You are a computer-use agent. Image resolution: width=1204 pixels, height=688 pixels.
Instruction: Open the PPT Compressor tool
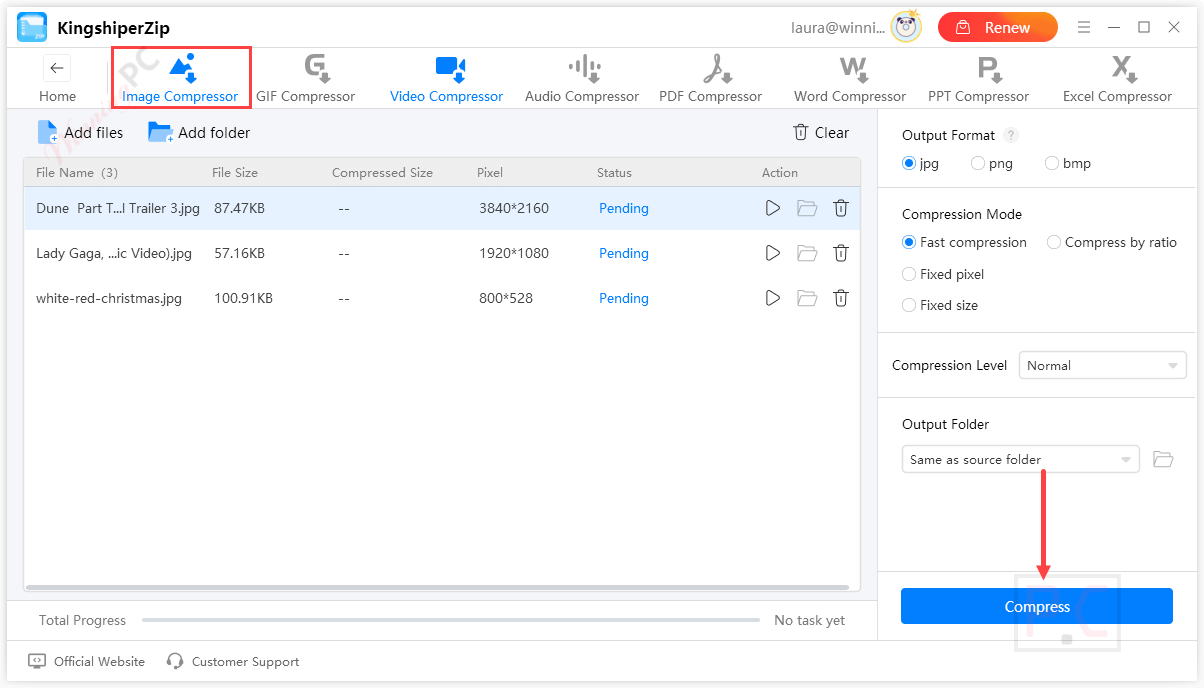pos(978,79)
